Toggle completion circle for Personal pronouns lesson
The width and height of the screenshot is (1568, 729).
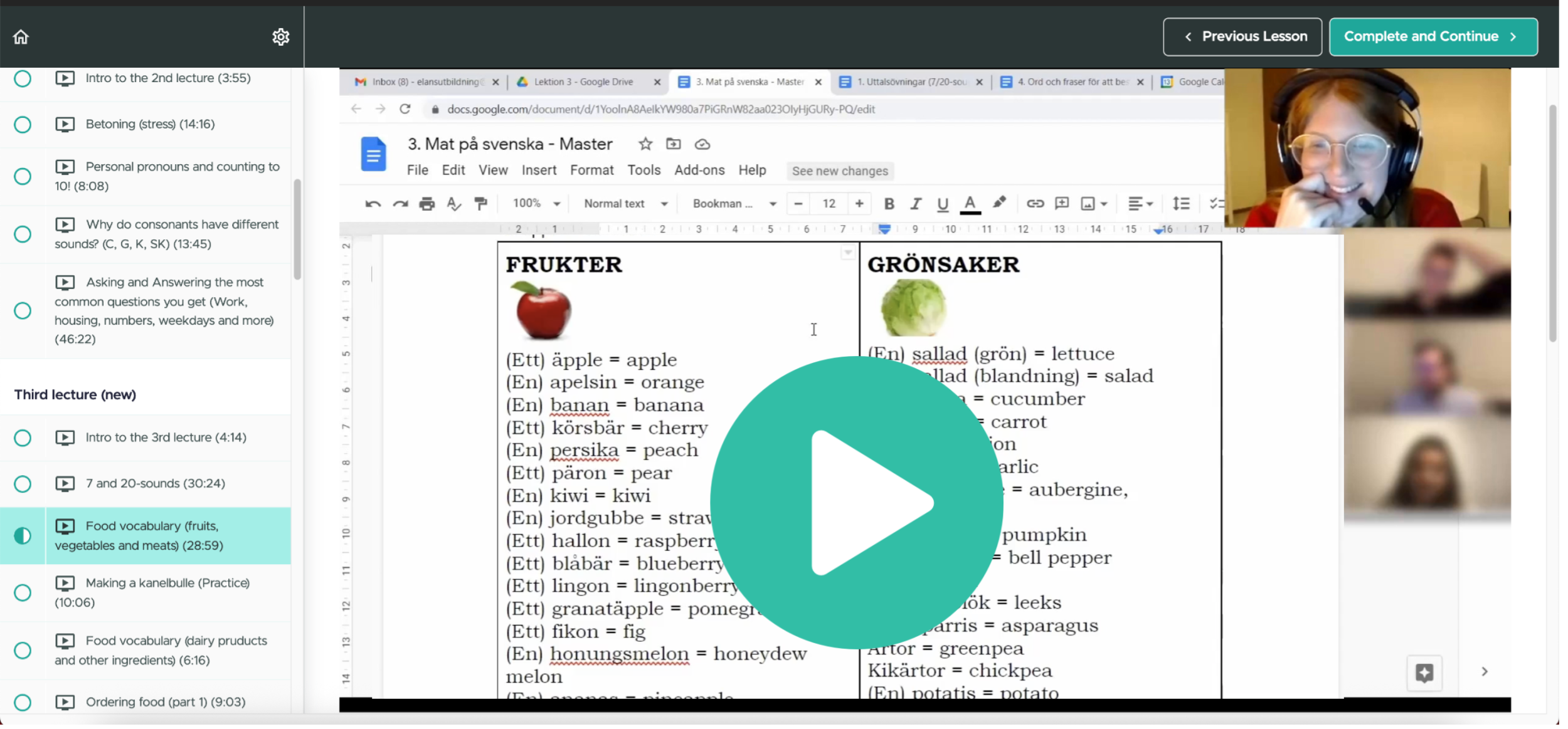coord(23,177)
